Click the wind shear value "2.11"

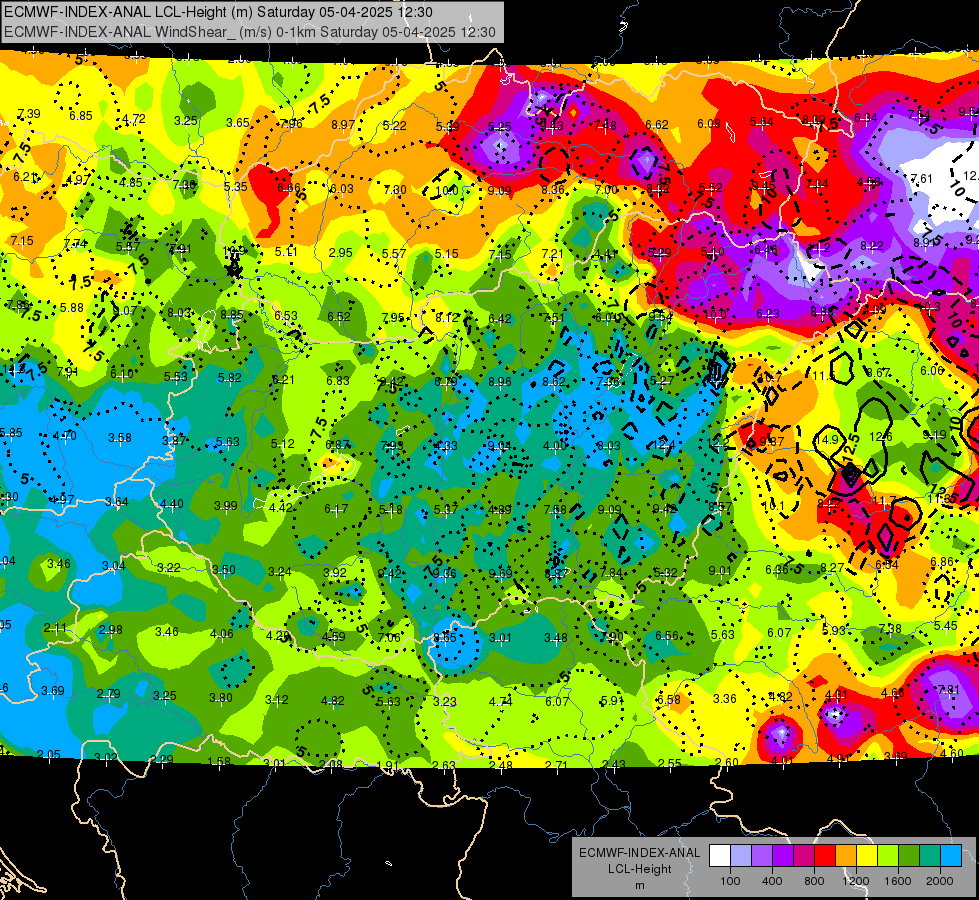pos(55,628)
